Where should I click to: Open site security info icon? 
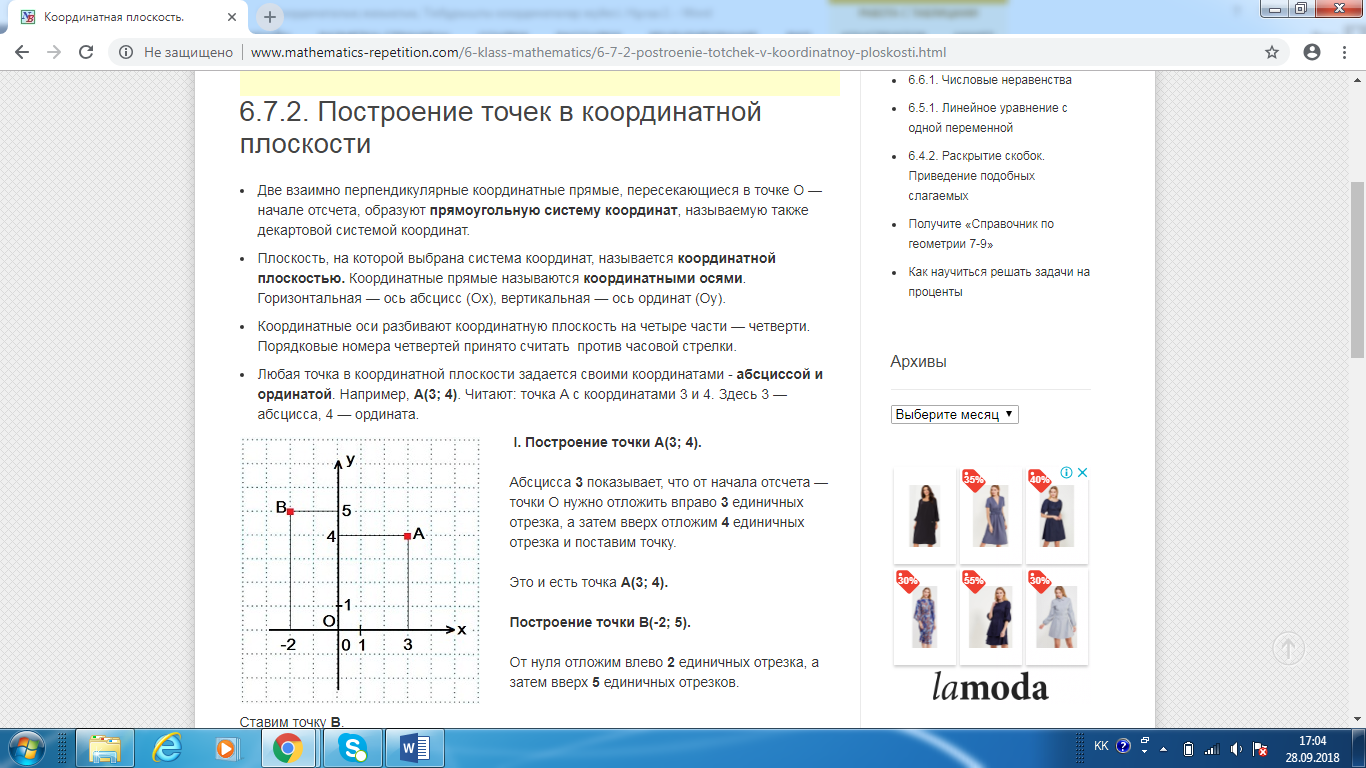pyautogui.click(x=127, y=53)
